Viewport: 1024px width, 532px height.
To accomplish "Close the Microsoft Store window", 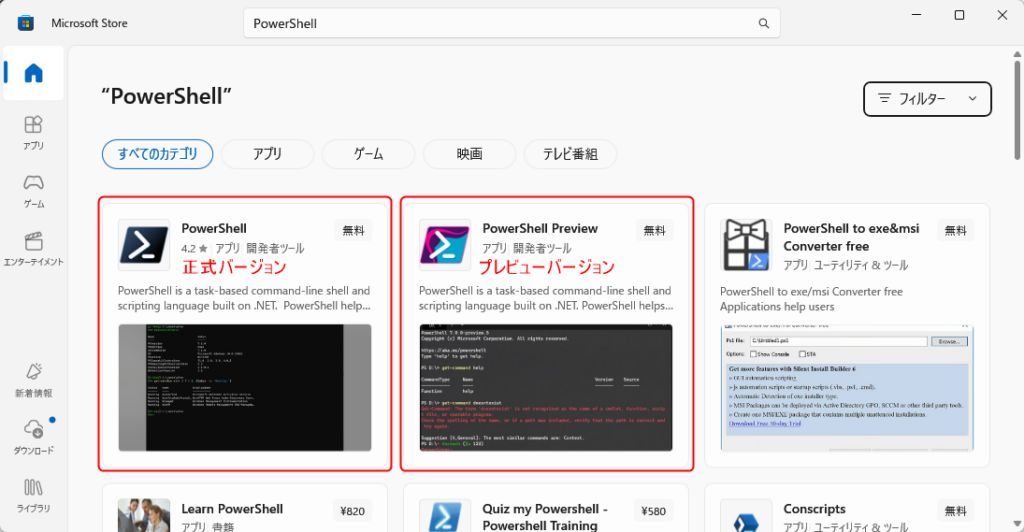I will [x=1002, y=15].
